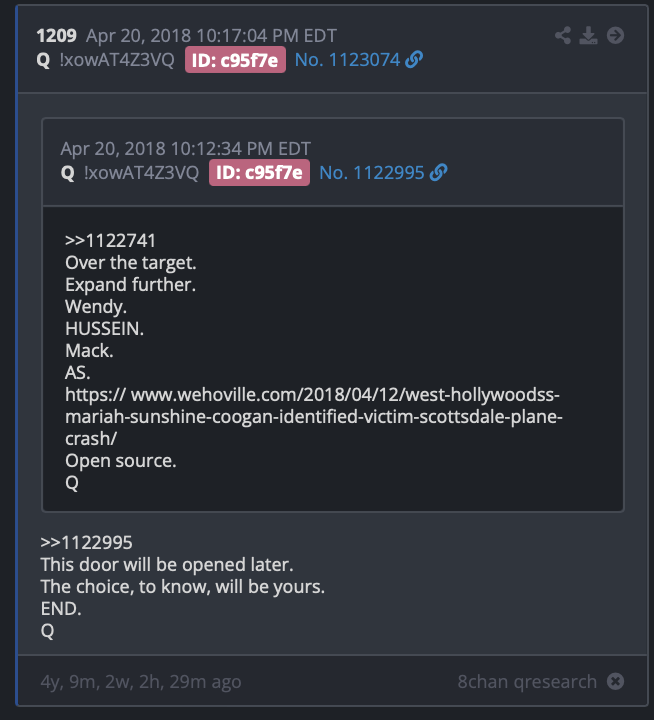Open post via the right-arrow circle icon
The width and height of the screenshot is (654, 720).
pos(615,35)
